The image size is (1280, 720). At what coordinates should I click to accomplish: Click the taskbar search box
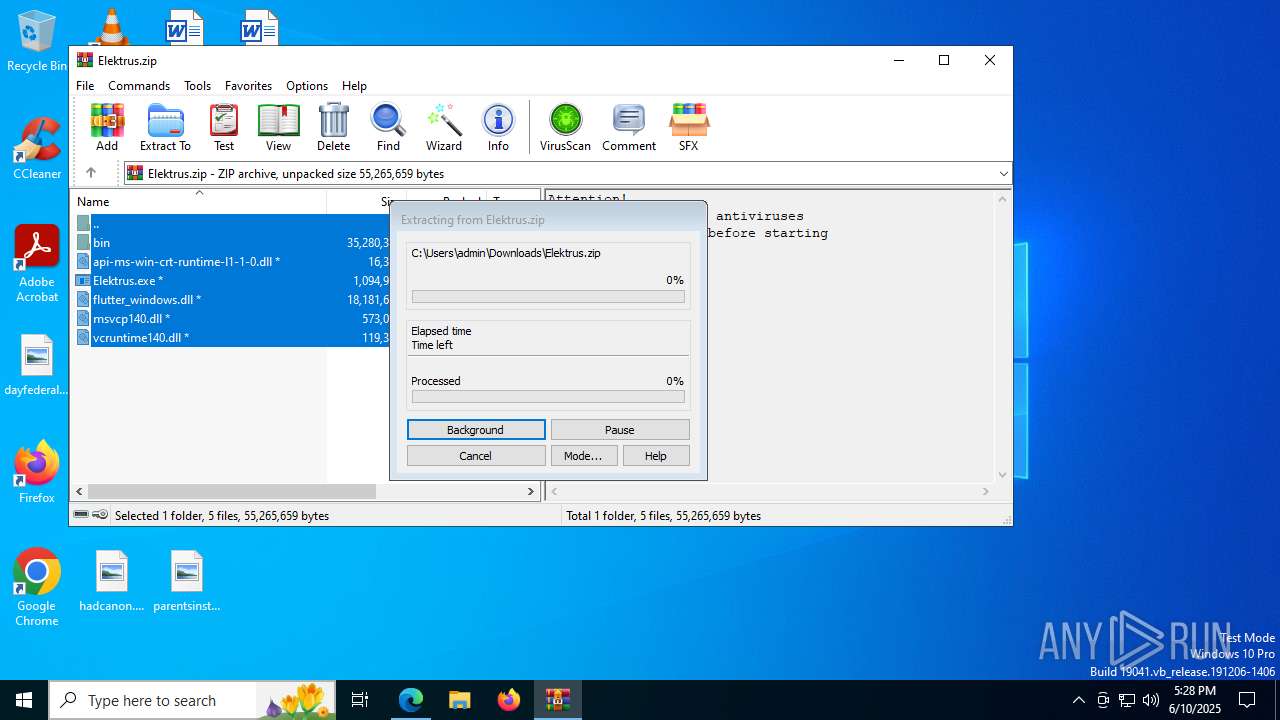coord(193,700)
